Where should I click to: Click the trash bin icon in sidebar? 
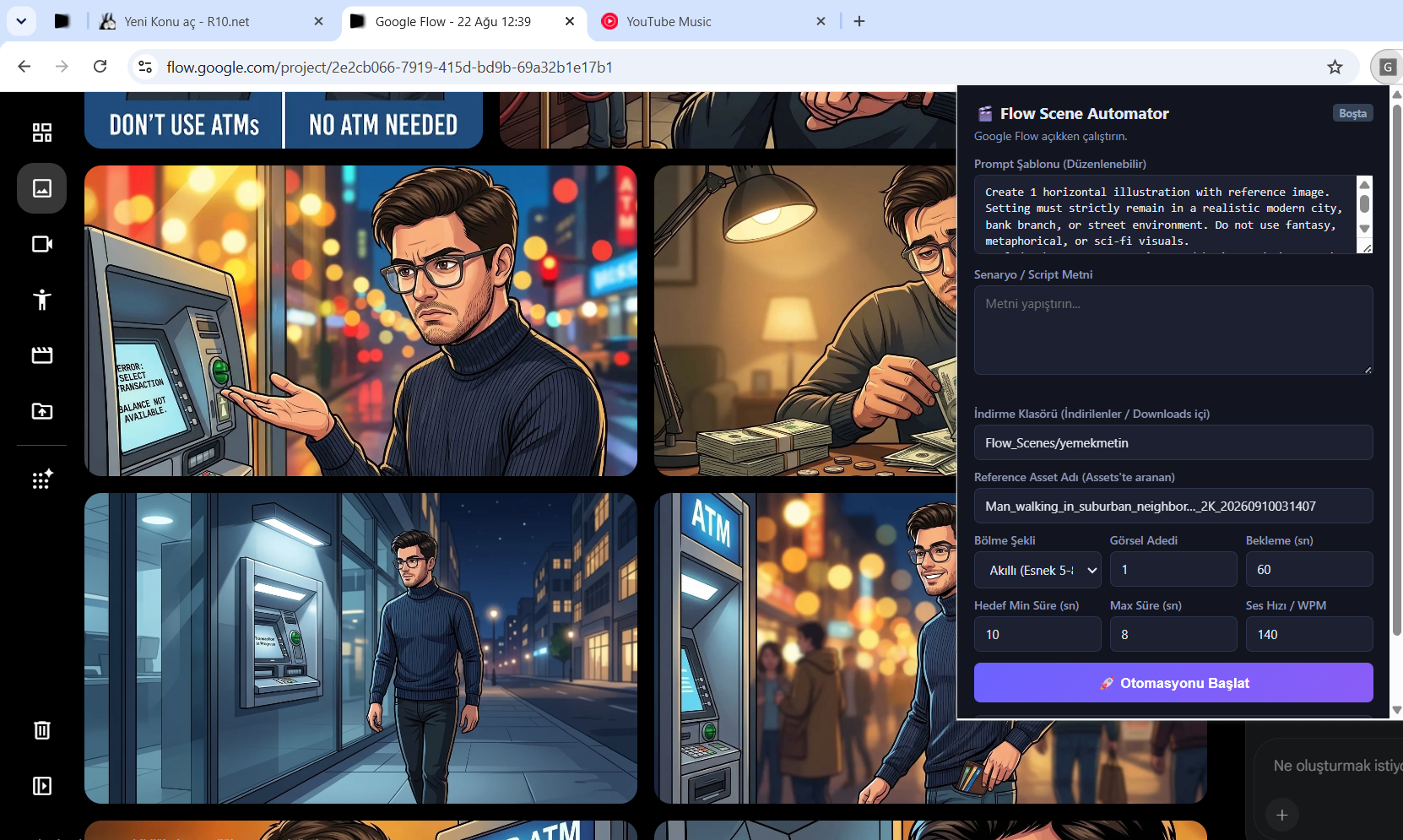tap(41, 730)
